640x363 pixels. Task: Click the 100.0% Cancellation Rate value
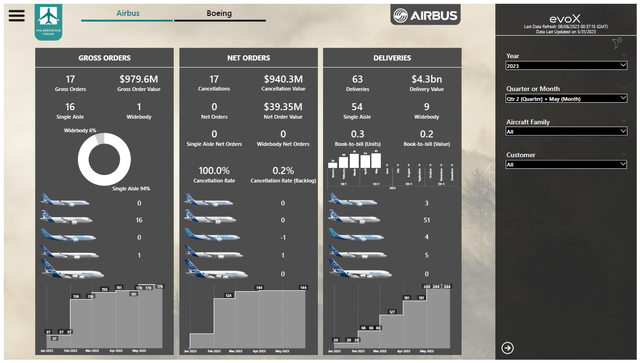(x=214, y=170)
